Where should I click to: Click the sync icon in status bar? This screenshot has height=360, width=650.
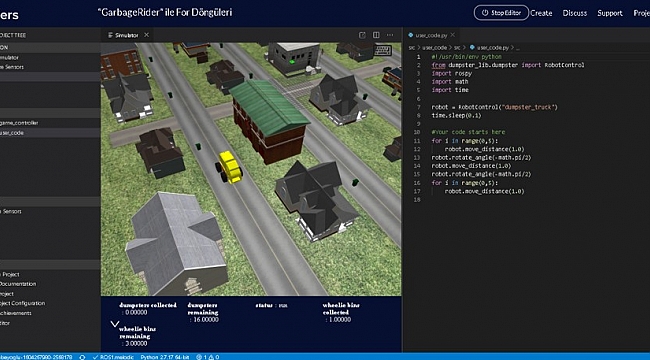(82, 357)
